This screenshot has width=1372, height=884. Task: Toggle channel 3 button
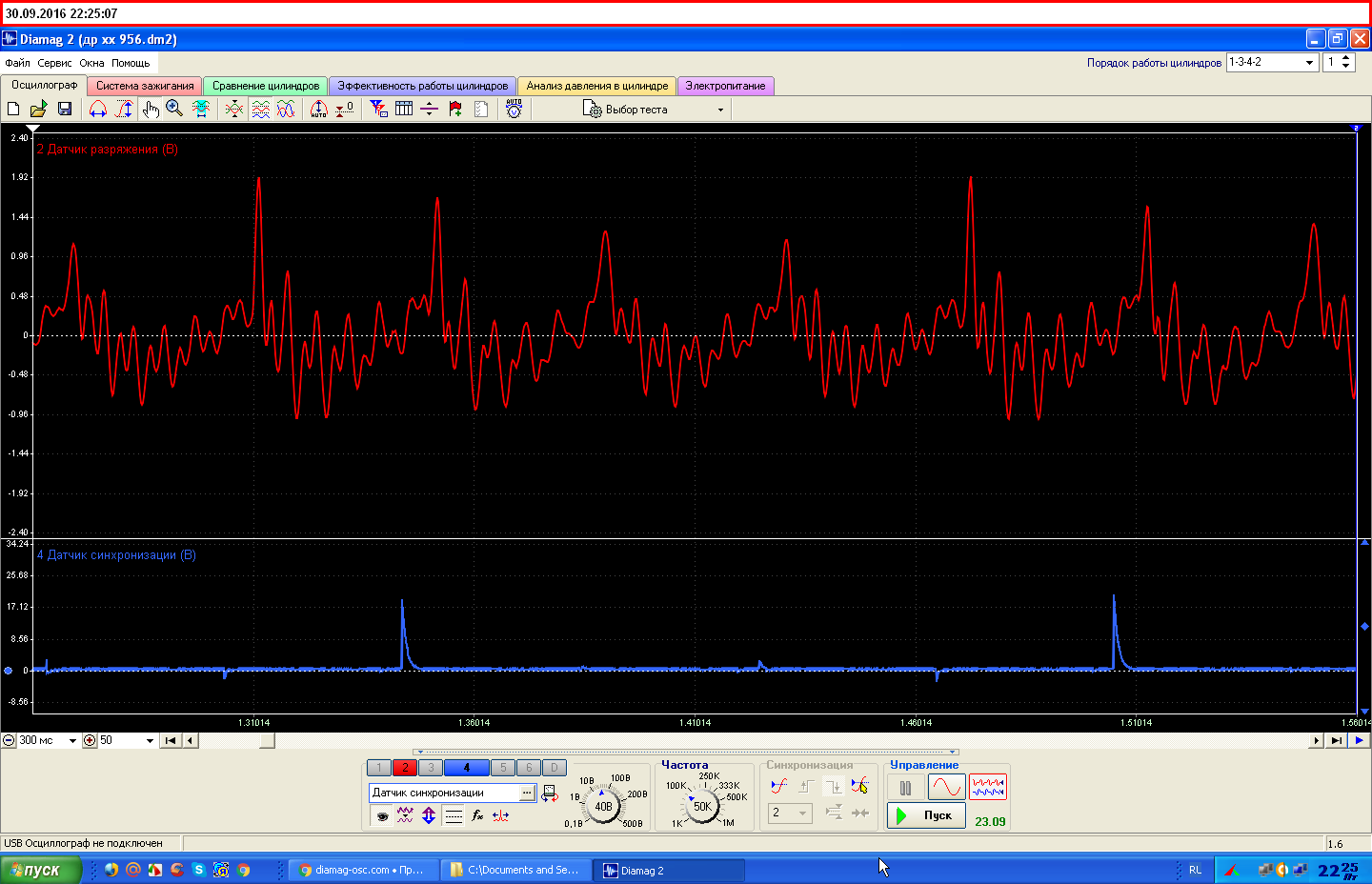[x=431, y=768]
